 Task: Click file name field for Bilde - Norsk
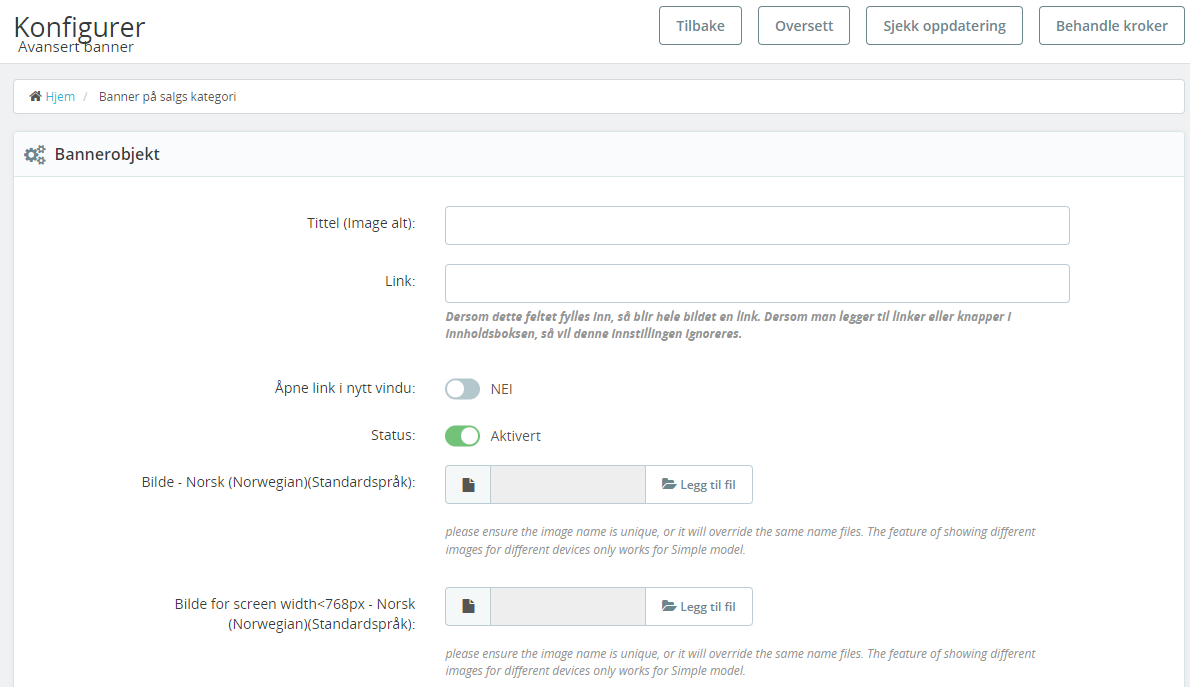click(x=568, y=484)
